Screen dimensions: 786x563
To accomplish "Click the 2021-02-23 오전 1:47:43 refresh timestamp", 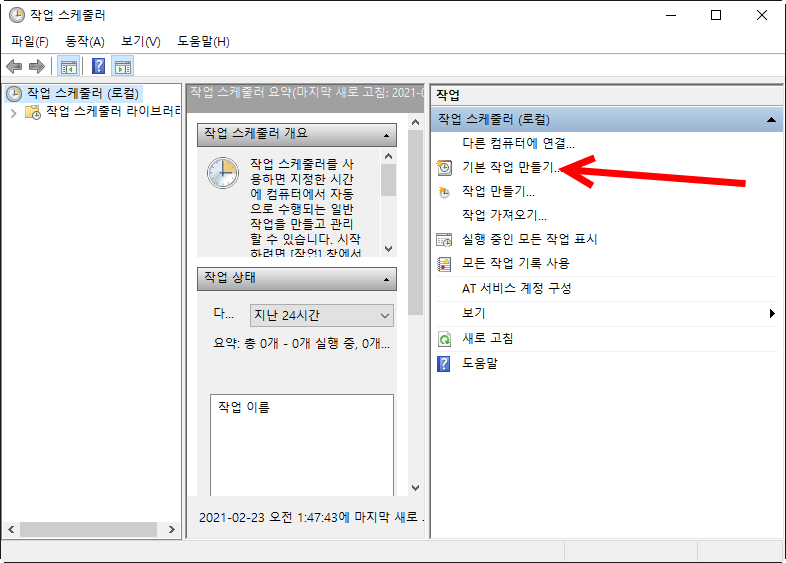I will [311, 517].
